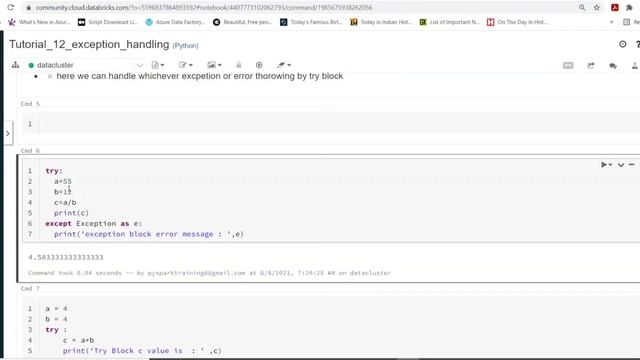Open the "Azure Data Factory" bookmark
This screenshot has height=360, width=640.
click(175, 22)
